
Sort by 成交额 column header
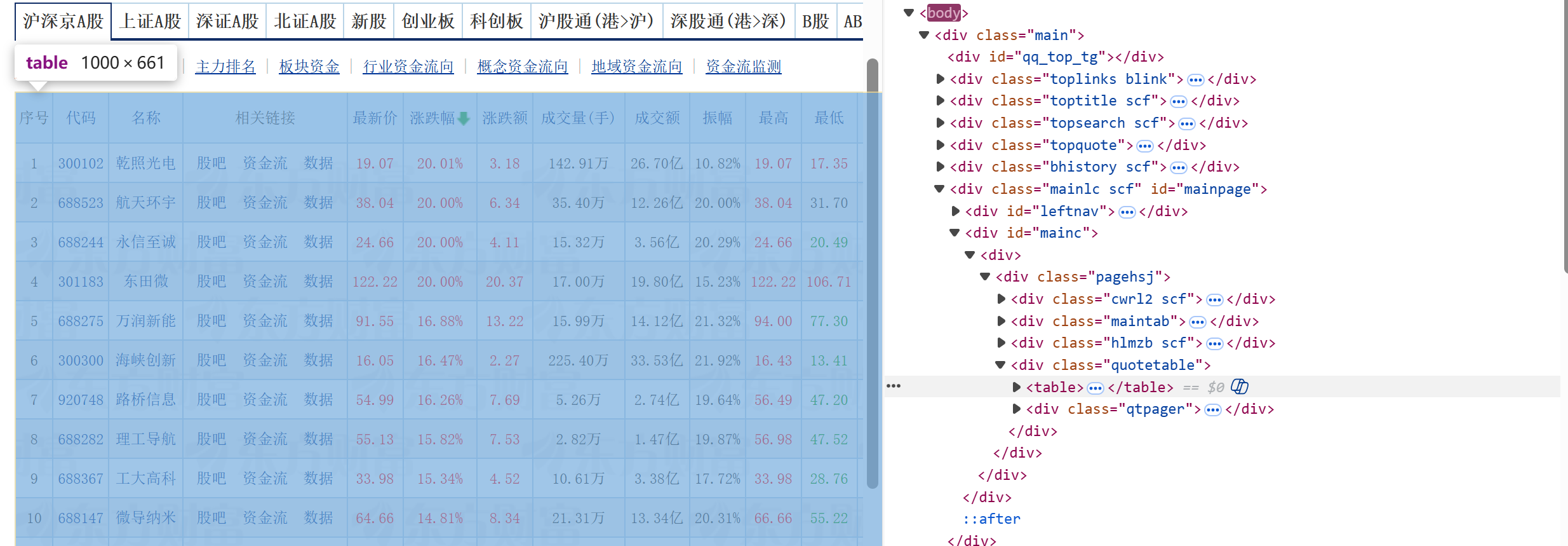[x=657, y=118]
